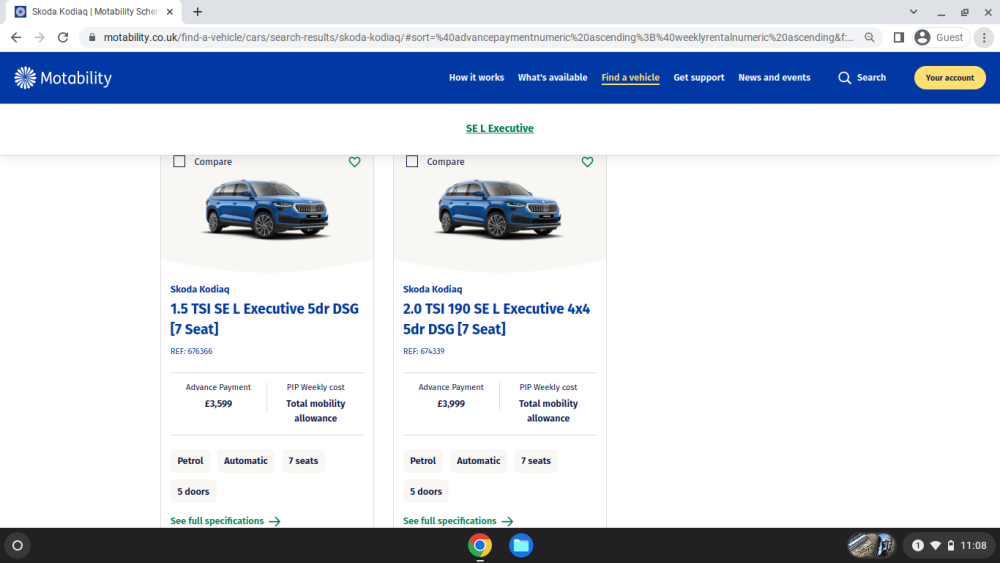Go back using browser back arrow
This screenshot has height=563, width=1000.
pyautogui.click(x=16, y=38)
